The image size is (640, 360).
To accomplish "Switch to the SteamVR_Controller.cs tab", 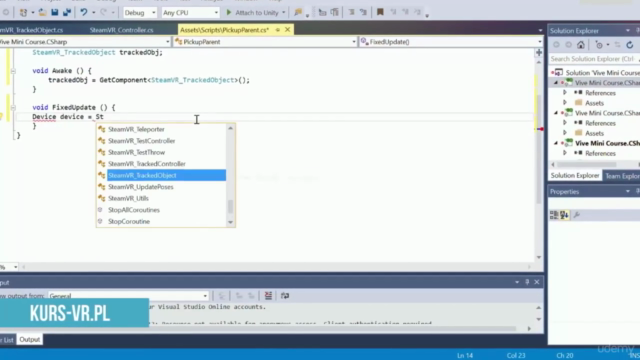I will tap(122, 30).
